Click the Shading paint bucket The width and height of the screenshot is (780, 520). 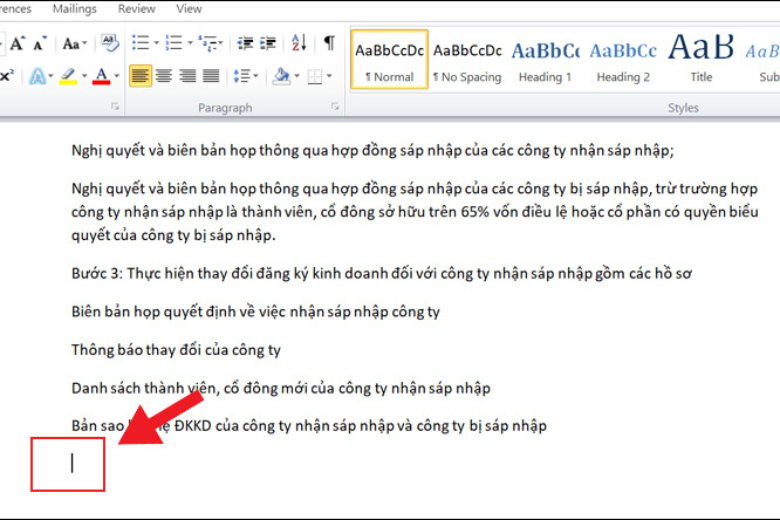[x=282, y=76]
